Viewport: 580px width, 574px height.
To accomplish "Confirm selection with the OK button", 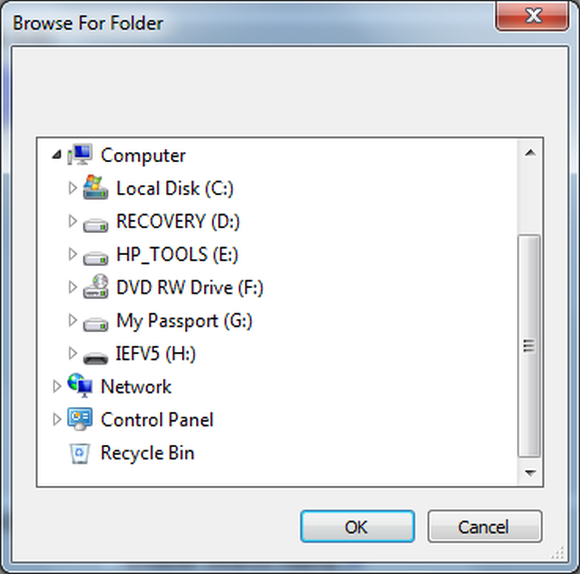I will (357, 527).
